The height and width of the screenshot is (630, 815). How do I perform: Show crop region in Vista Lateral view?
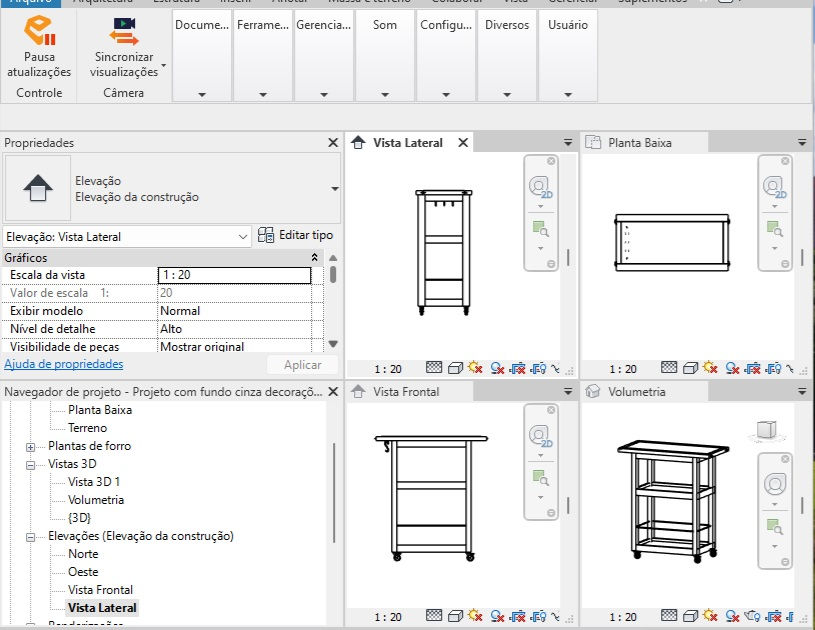pyautogui.click(x=538, y=369)
